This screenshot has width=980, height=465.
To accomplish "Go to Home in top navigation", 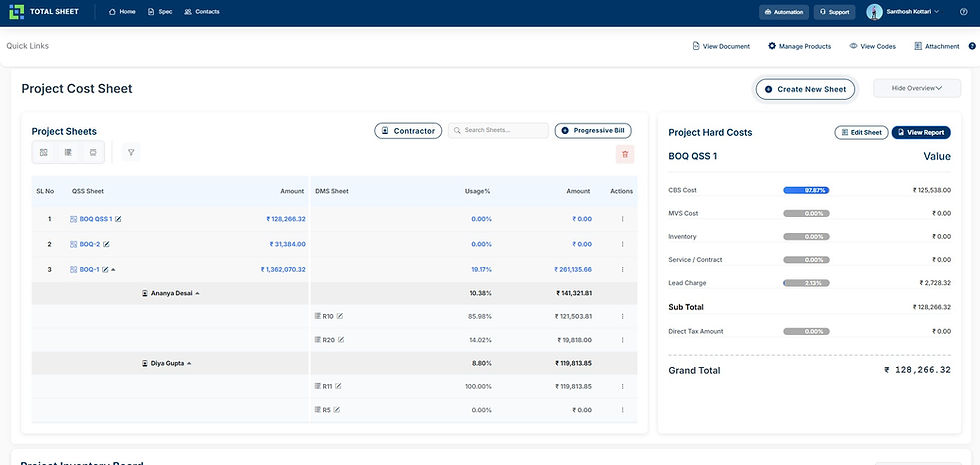I will (122, 12).
